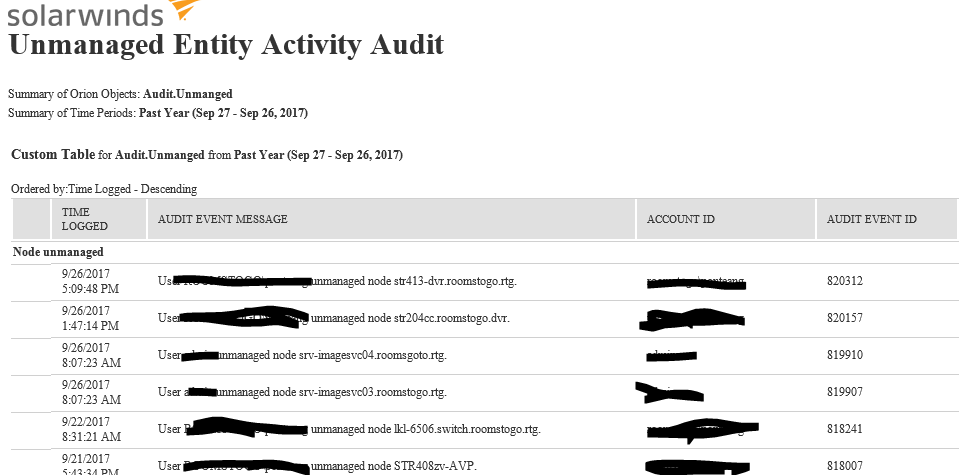Viewport: 975px width, 475px height.
Task: Select audit event ID 818007
Action: pyautogui.click(x=844, y=466)
